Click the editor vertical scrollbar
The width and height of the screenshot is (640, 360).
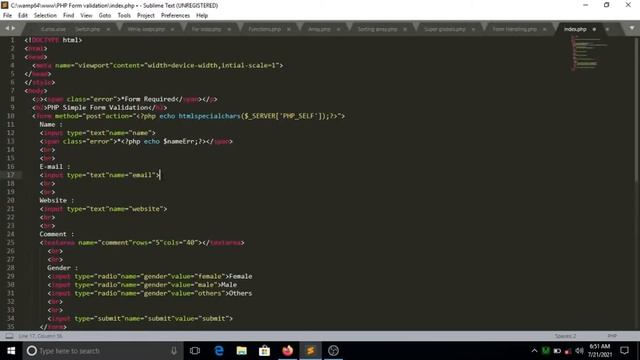(x=637, y=110)
